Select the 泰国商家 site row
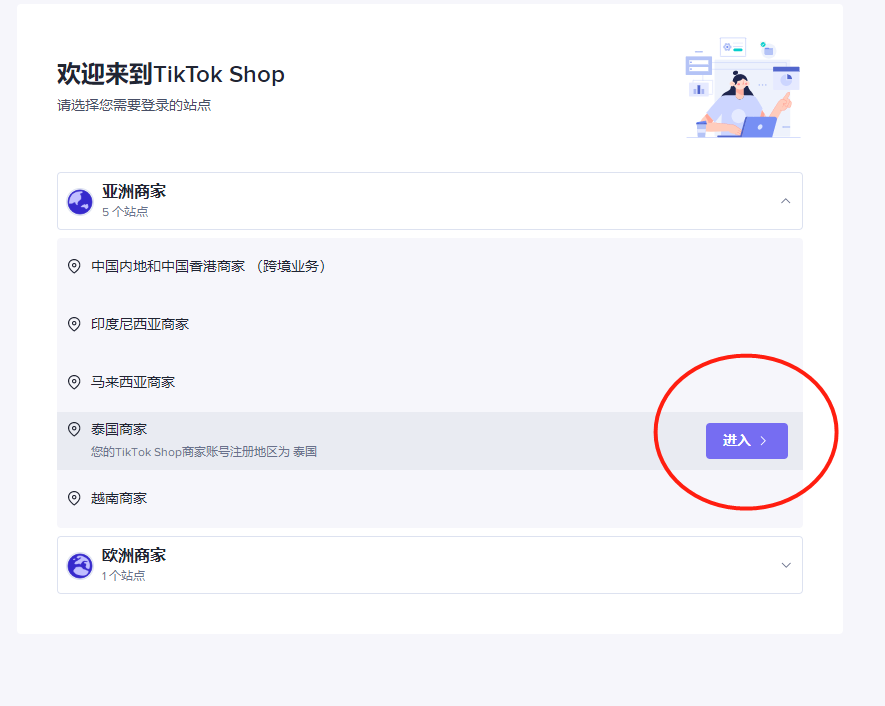 click(x=430, y=441)
